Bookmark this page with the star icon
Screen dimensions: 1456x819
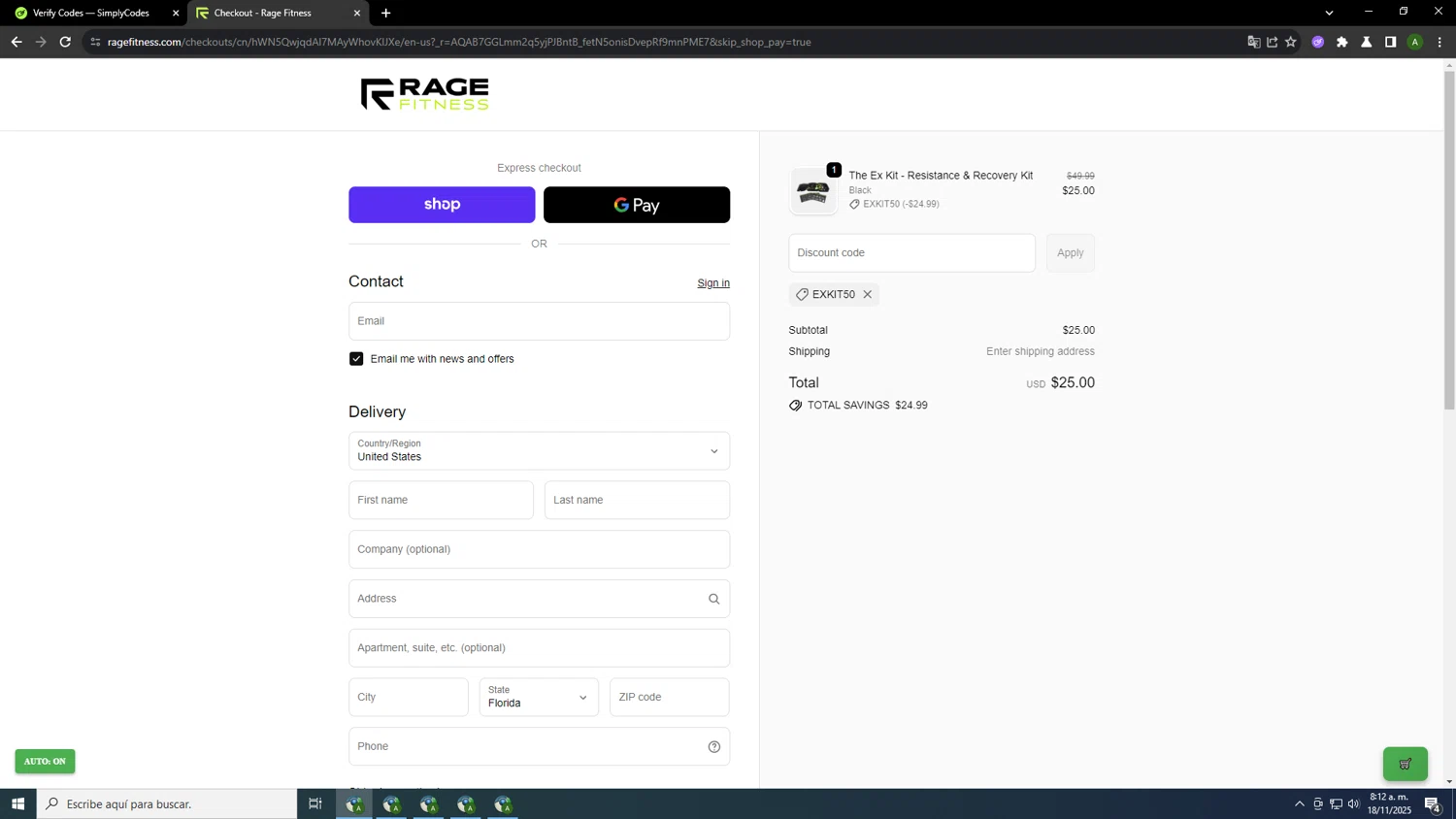(1290, 42)
